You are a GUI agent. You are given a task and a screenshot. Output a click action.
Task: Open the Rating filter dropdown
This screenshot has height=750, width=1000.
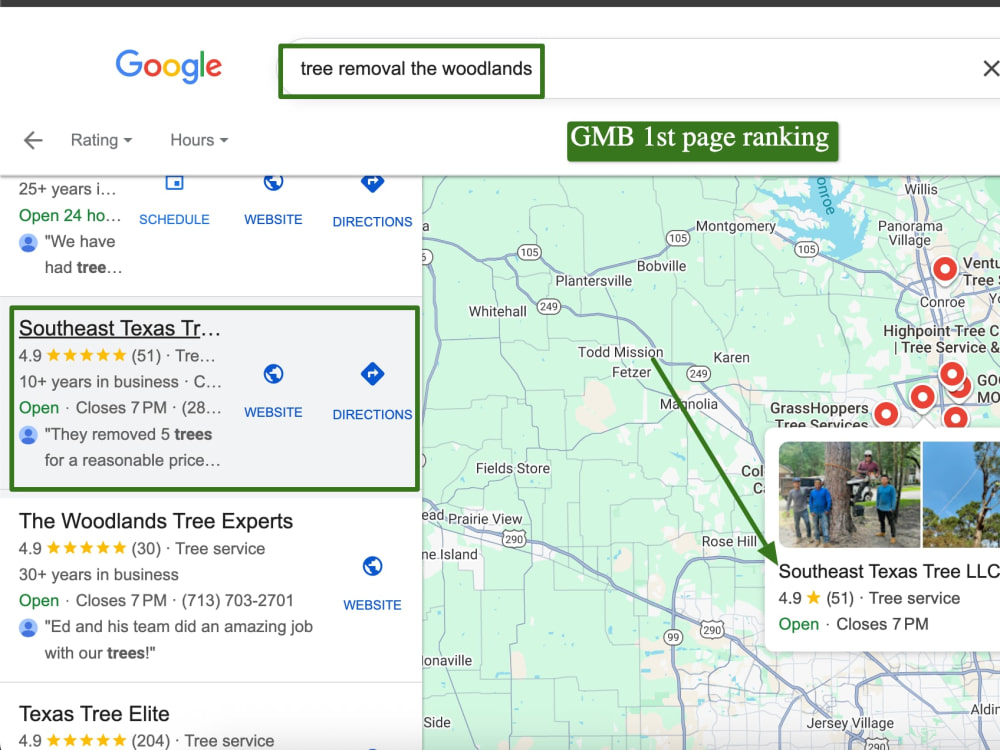[x=101, y=140]
